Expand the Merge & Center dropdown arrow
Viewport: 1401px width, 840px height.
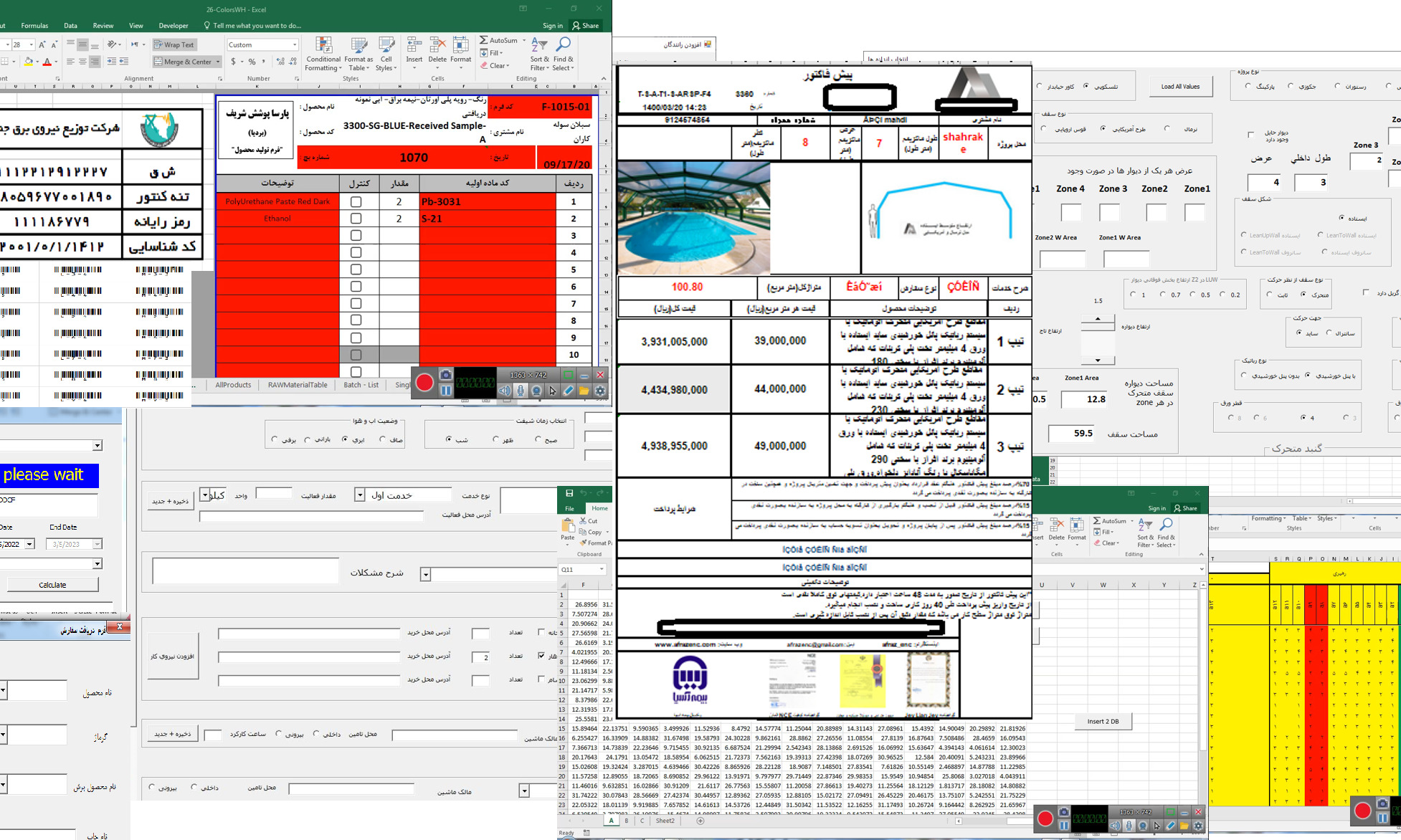point(218,62)
